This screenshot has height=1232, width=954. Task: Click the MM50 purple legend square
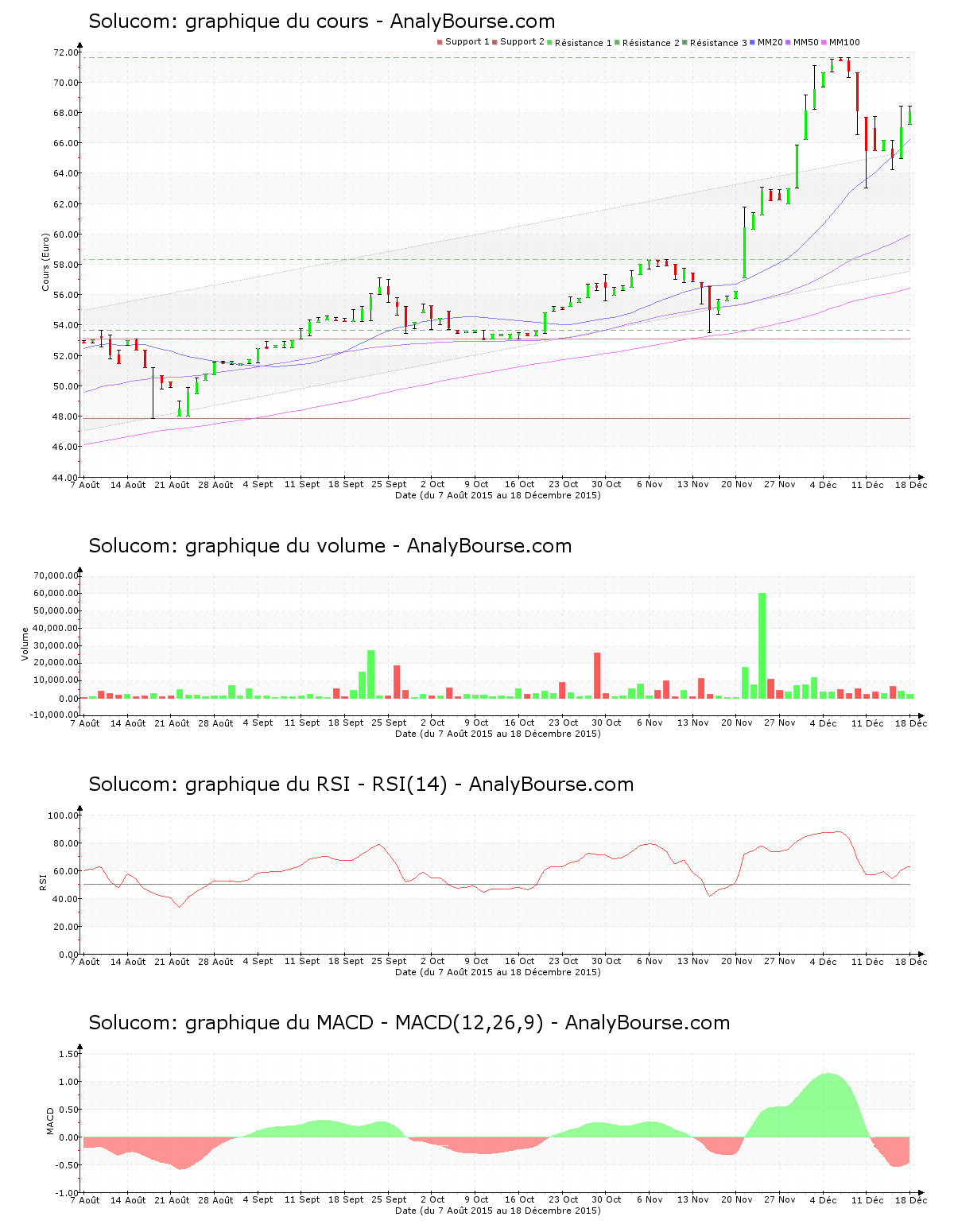coord(789,42)
